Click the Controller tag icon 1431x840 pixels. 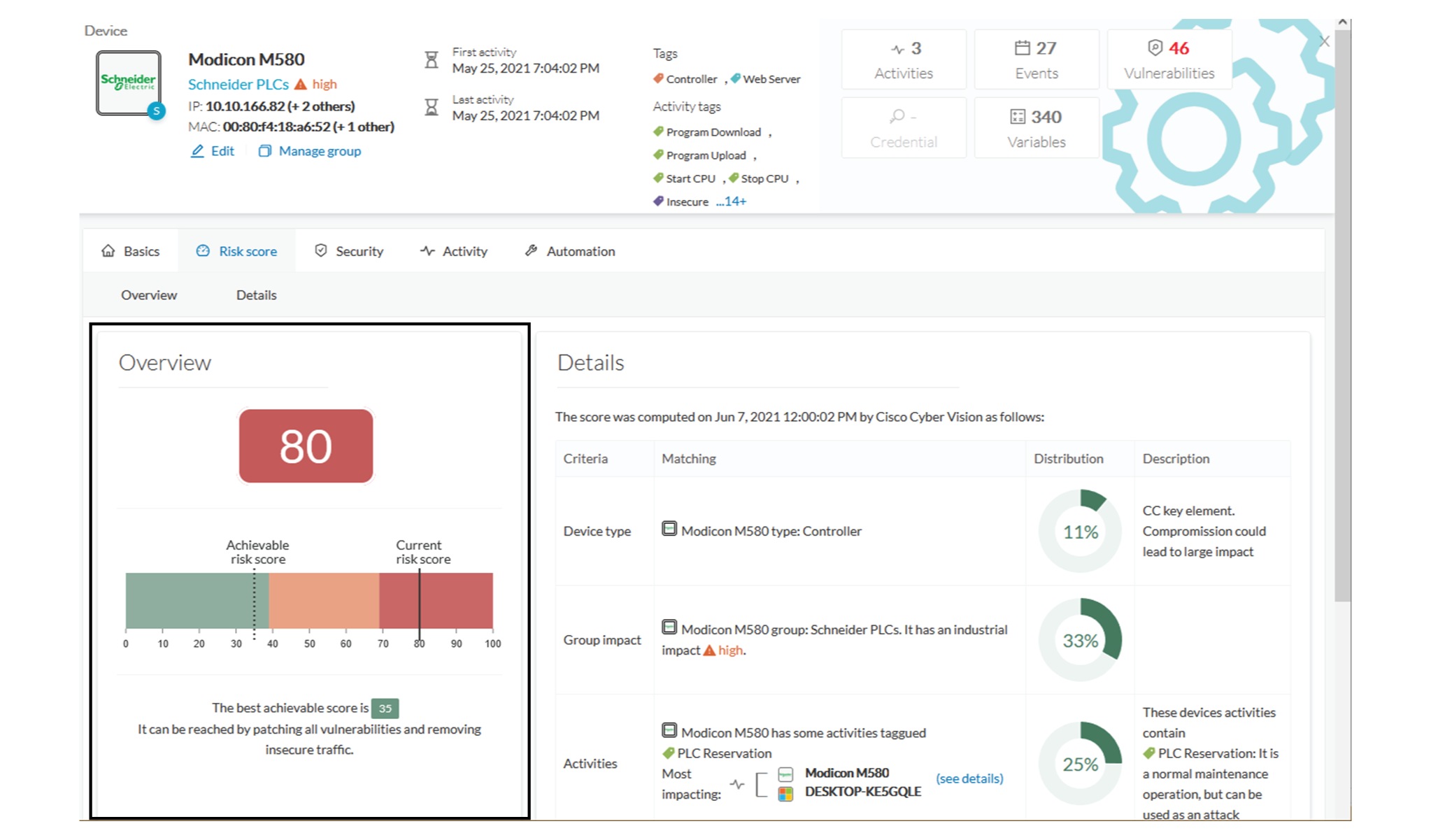658,78
